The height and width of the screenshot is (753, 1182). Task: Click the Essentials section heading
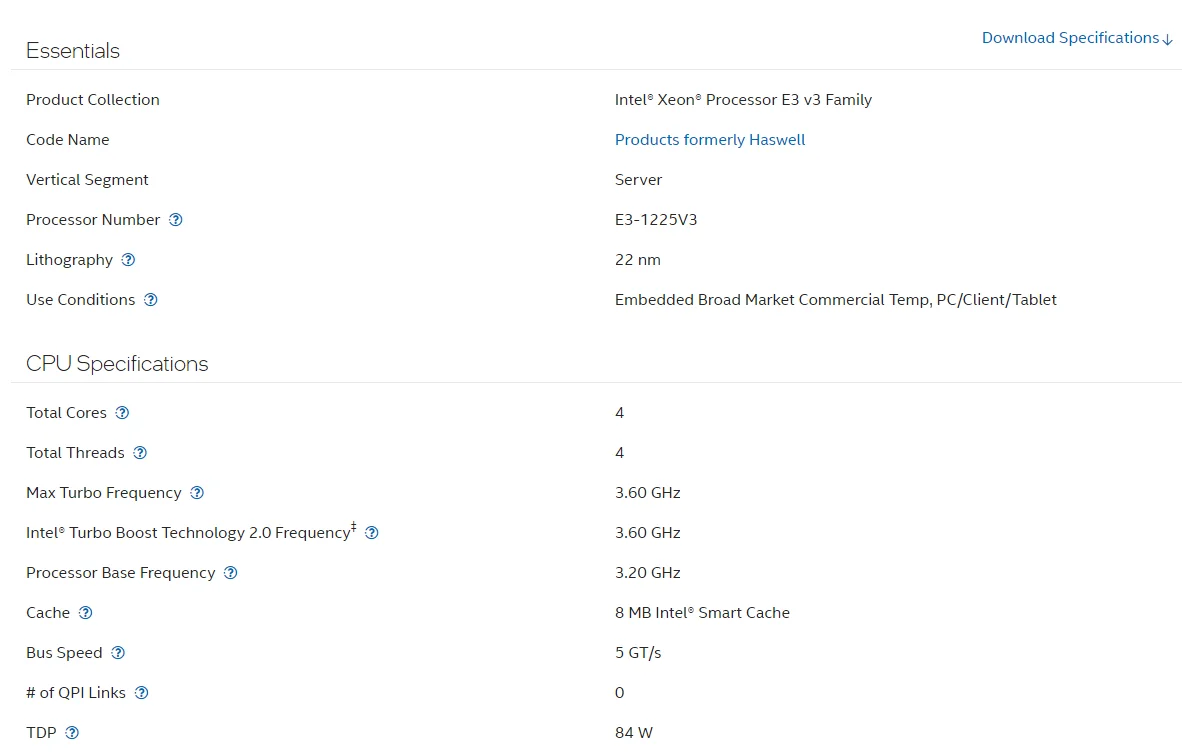click(73, 51)
